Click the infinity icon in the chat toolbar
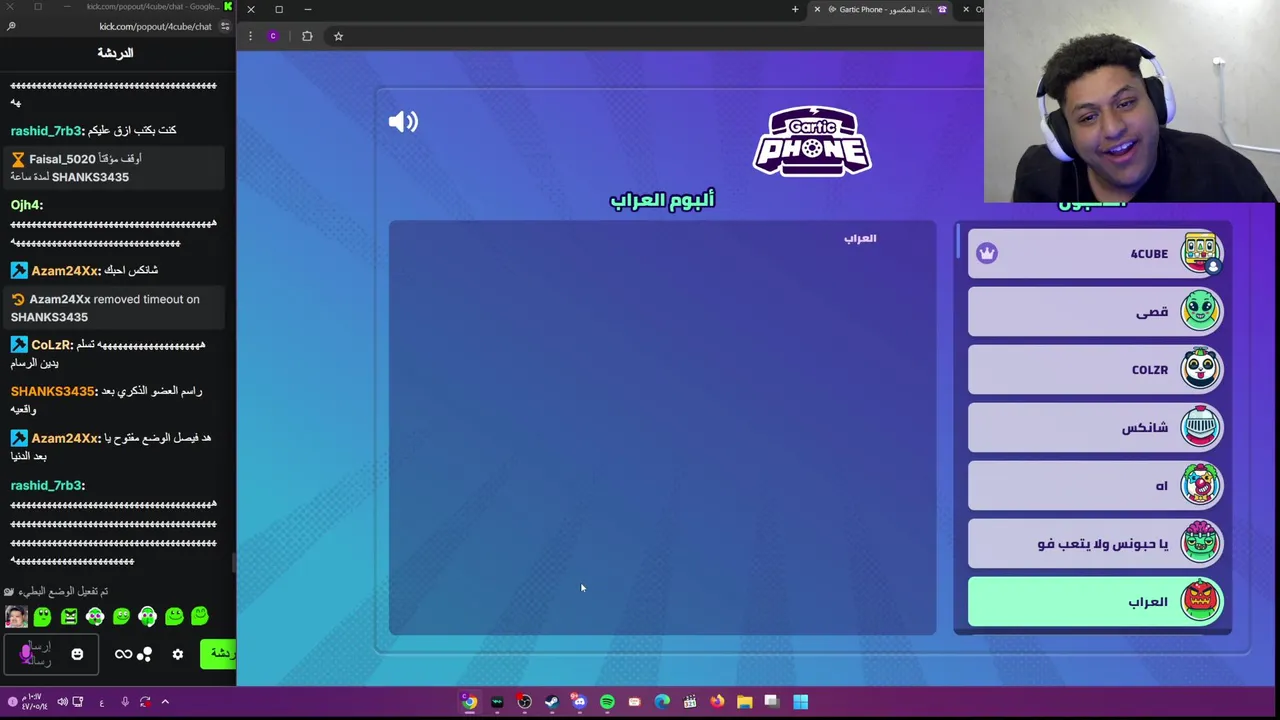 [123, 654]
